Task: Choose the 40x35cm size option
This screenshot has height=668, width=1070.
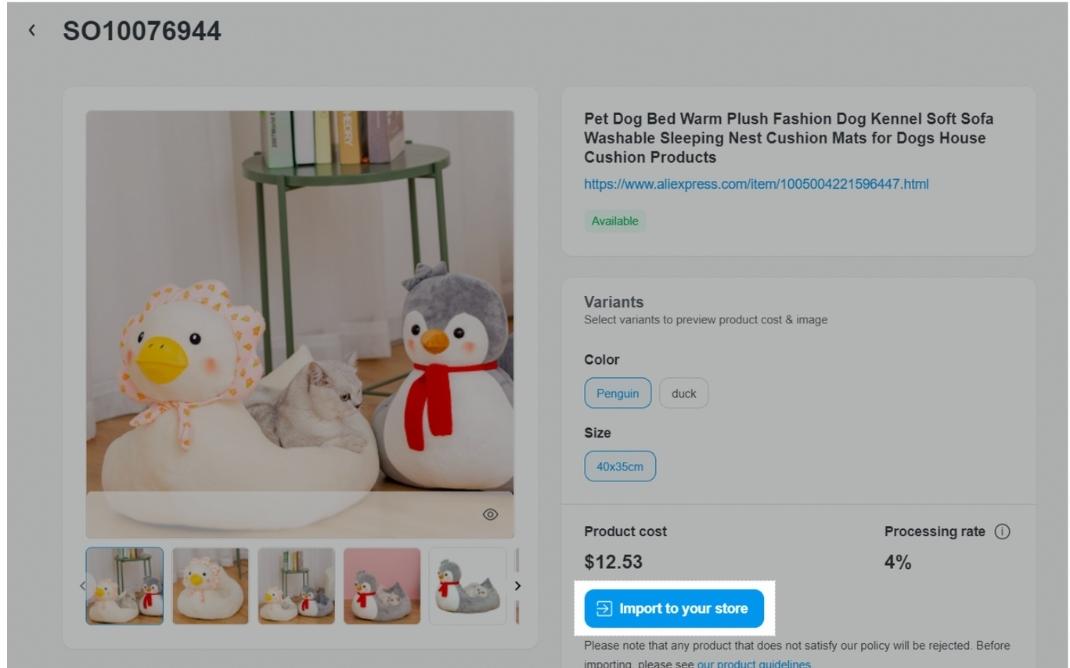Action: tap(620, 466)
